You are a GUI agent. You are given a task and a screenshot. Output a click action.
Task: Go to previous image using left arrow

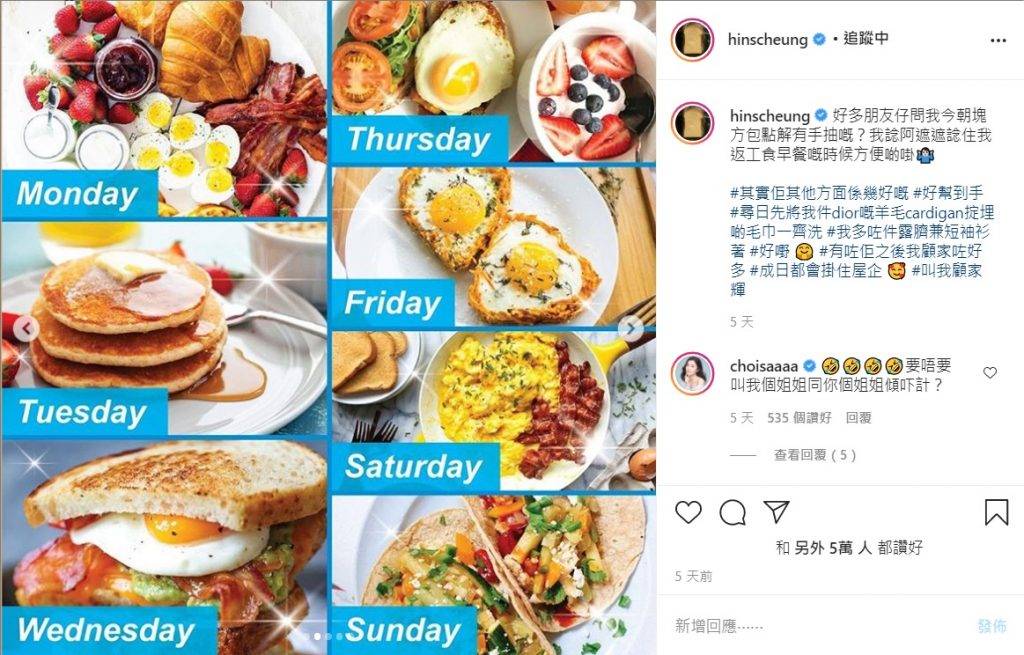[x=27, y=328]
